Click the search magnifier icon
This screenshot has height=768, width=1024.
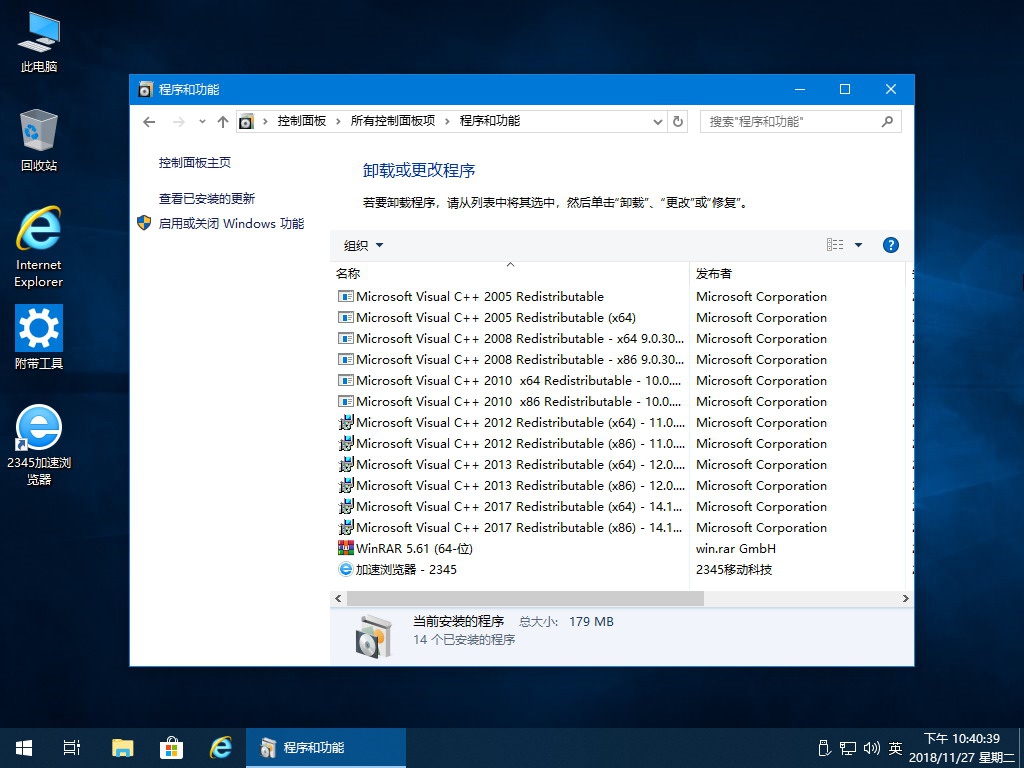(x=887, y=121)
